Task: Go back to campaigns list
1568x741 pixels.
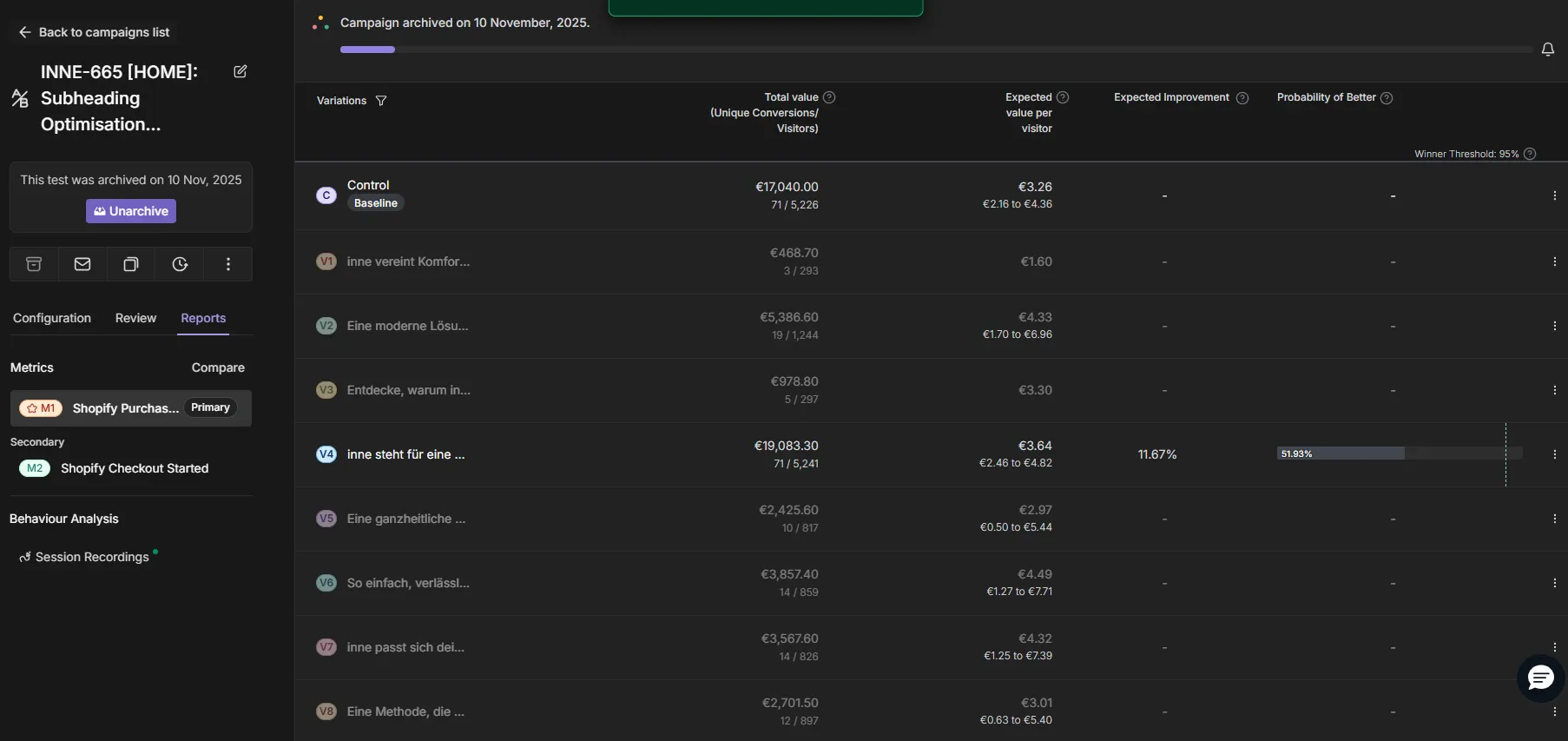Action: pos(95,32)
